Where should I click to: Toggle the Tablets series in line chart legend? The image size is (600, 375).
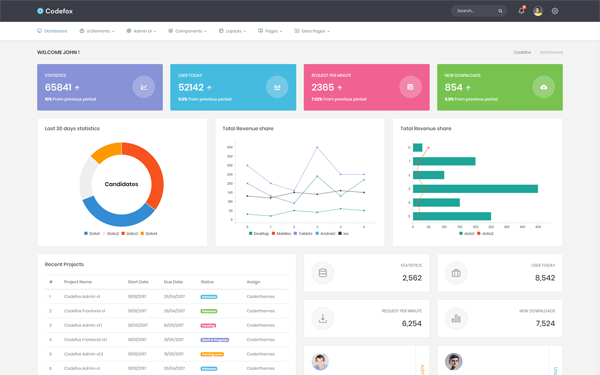pos(303,233)
